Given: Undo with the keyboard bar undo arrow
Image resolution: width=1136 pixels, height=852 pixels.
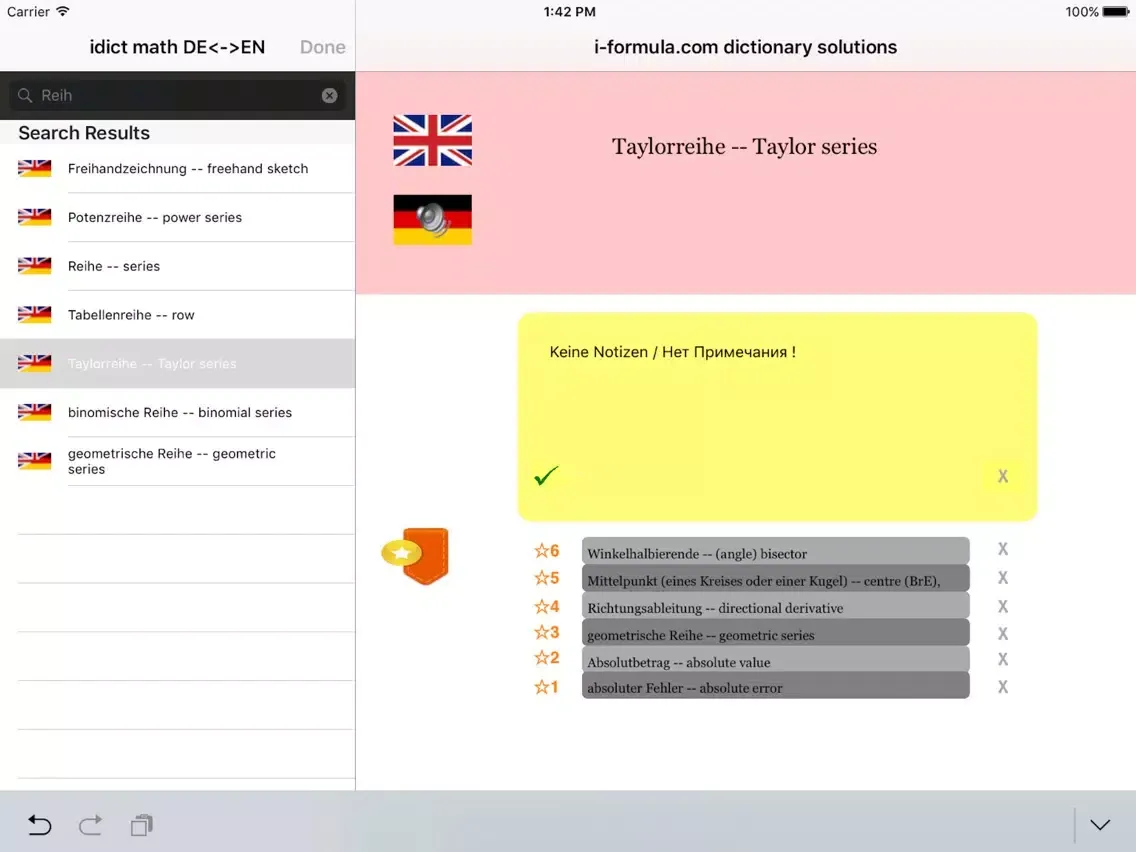Looking at the screenshot, I should pos(39,825).
